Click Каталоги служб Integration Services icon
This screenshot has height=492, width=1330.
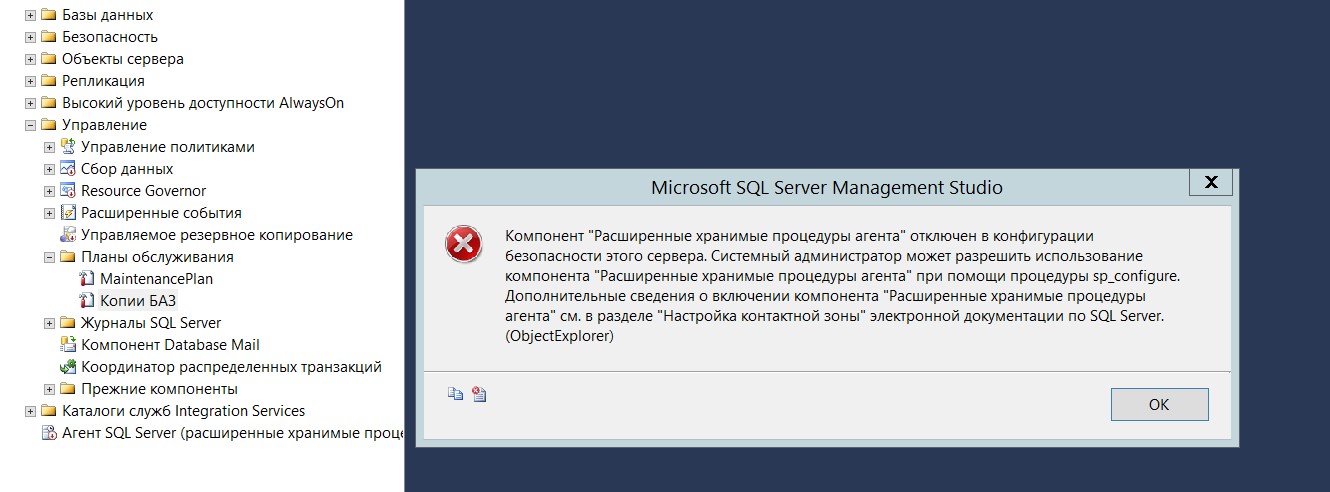coord(48,411)
